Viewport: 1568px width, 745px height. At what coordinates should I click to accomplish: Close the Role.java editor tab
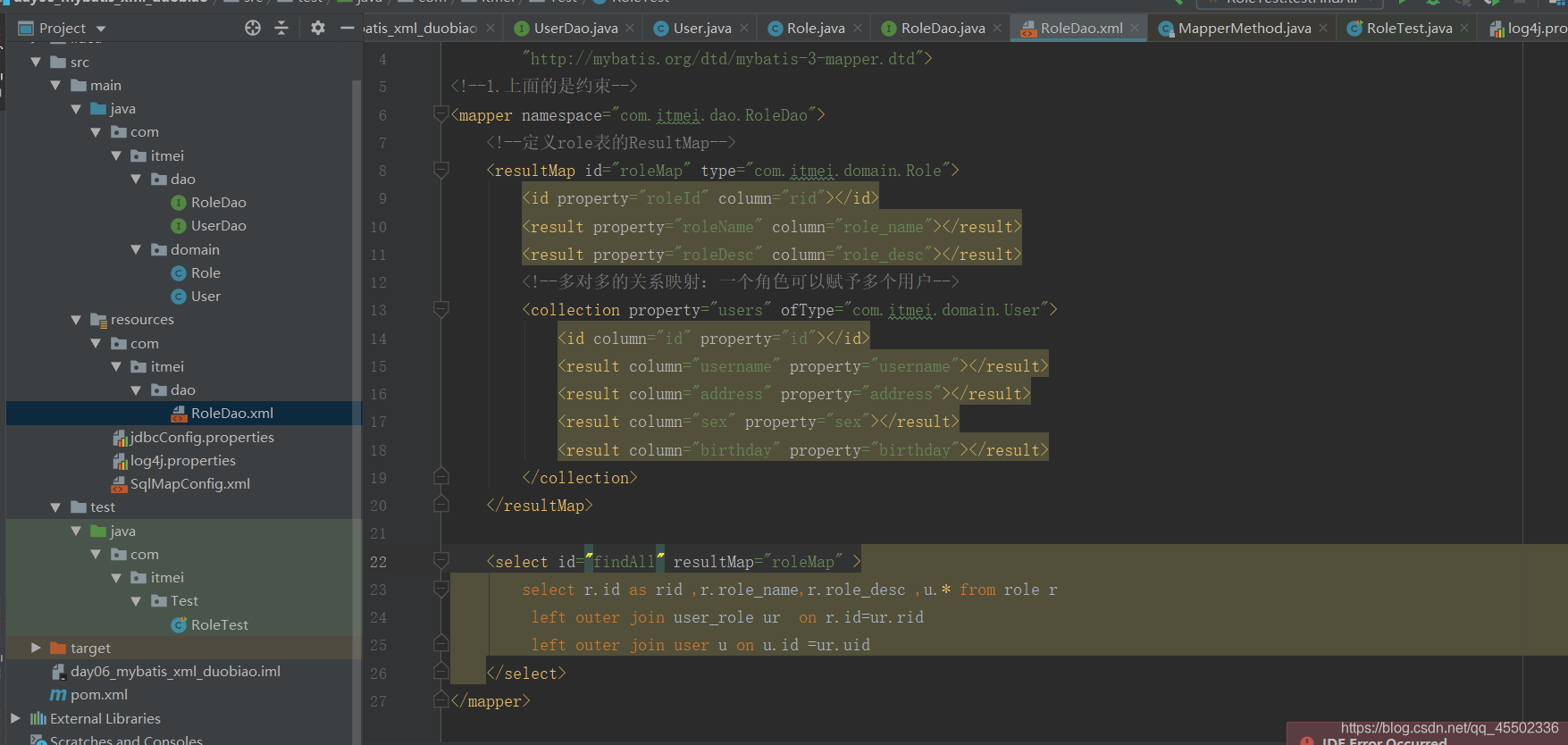click(858, 28)
